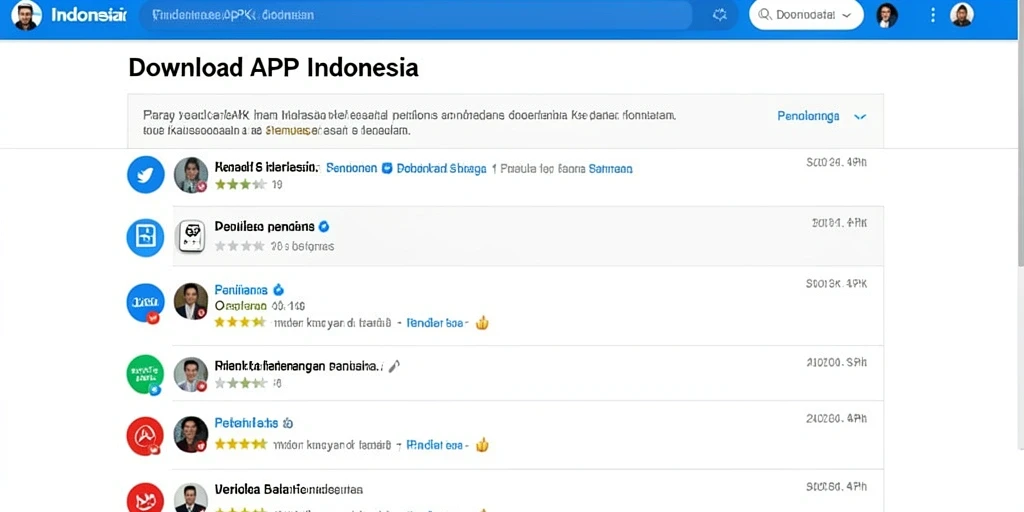Focus the top search input field
Screen dimensions: 1024x512
click(x=415, y=15)
